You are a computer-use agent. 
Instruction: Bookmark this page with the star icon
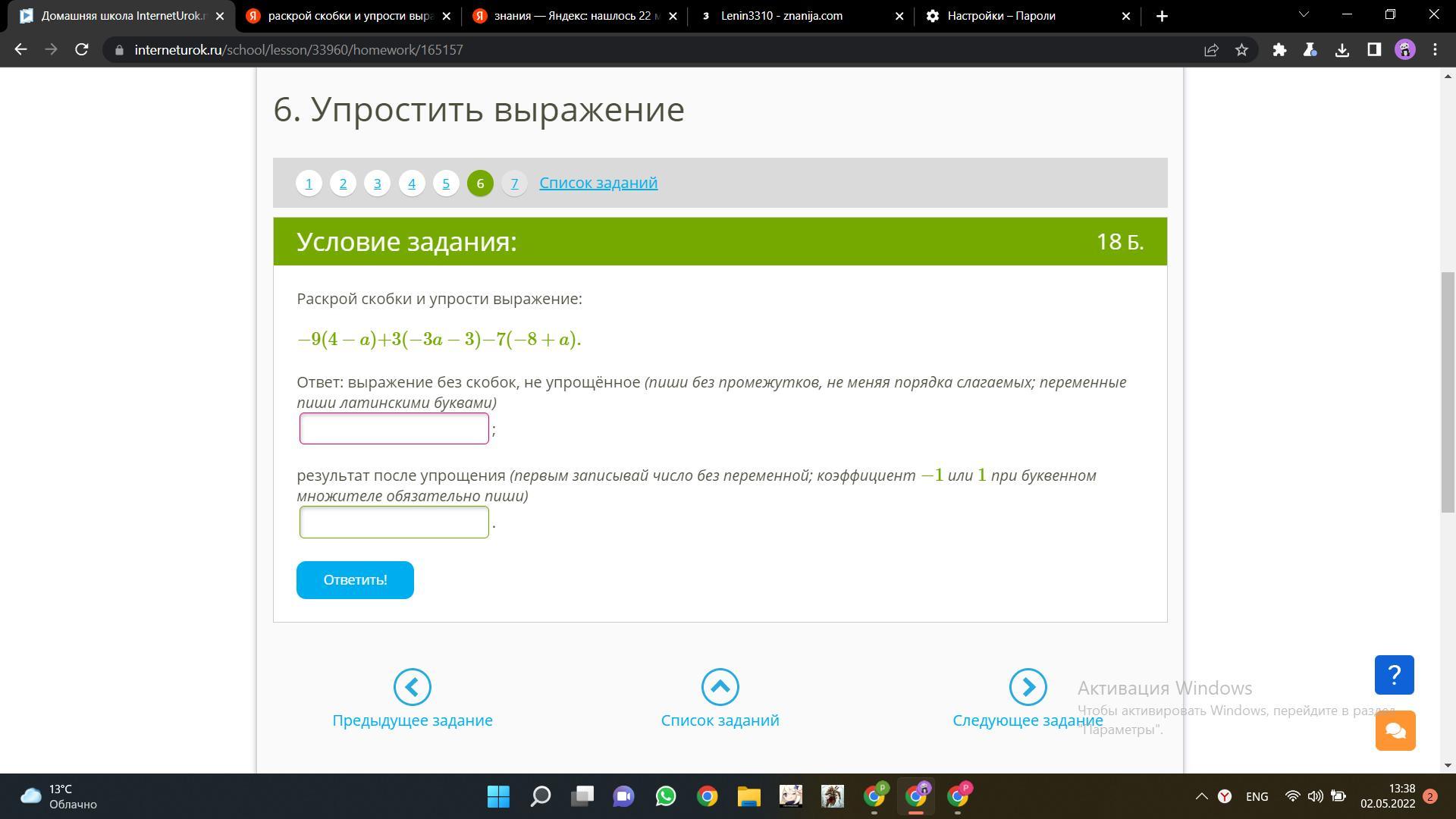[1241, 50]
